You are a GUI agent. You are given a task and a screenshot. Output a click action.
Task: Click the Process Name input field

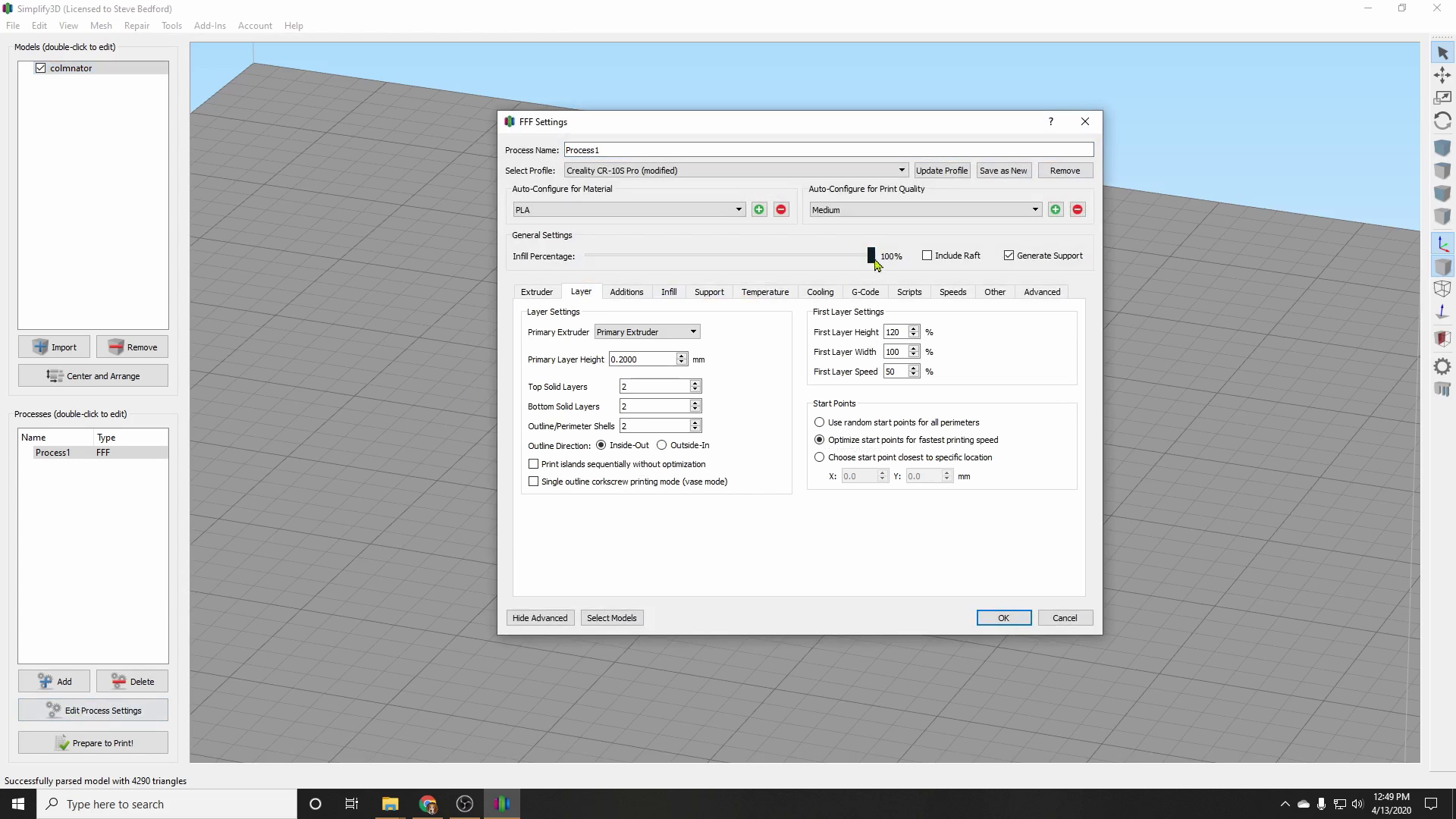828,150
